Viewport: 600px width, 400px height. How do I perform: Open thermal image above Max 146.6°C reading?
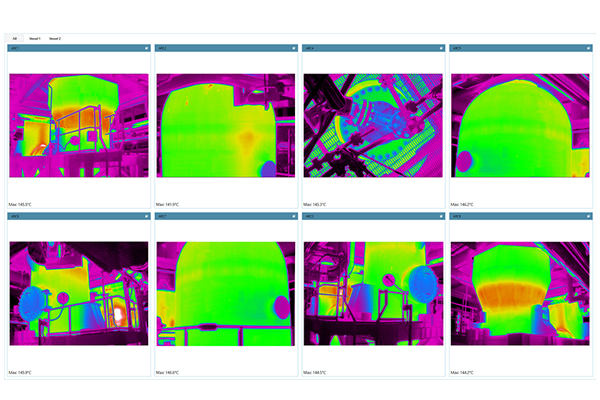click(x=226, y=294)
